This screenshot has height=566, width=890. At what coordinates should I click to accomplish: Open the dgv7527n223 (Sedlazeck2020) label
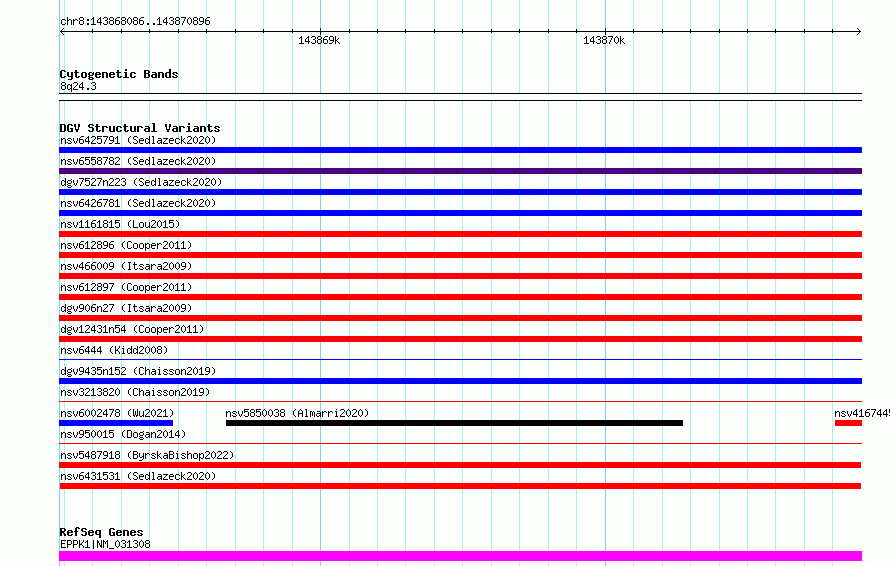click(141, 182)
